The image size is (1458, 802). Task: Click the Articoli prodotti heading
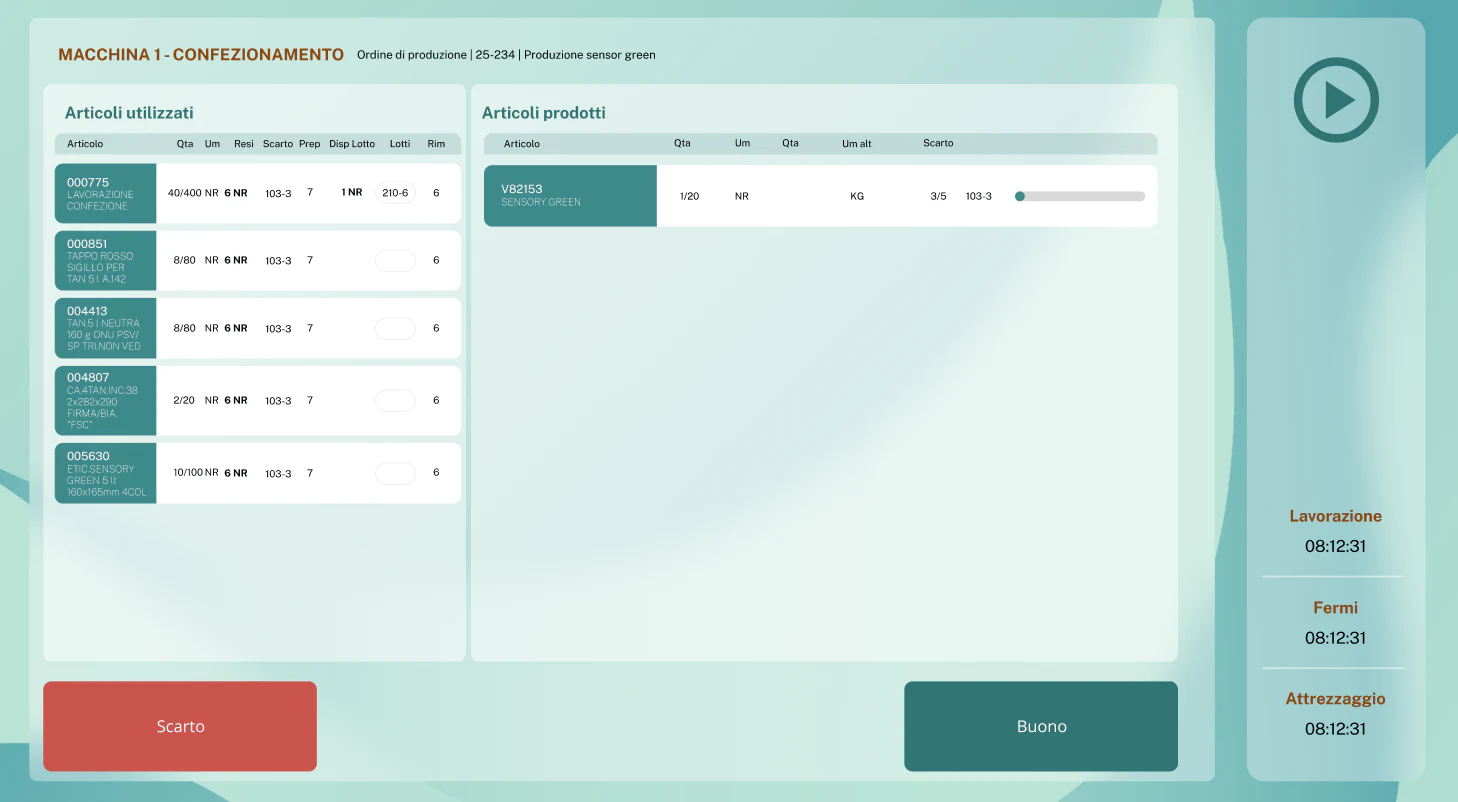click(x=544, y=113)
